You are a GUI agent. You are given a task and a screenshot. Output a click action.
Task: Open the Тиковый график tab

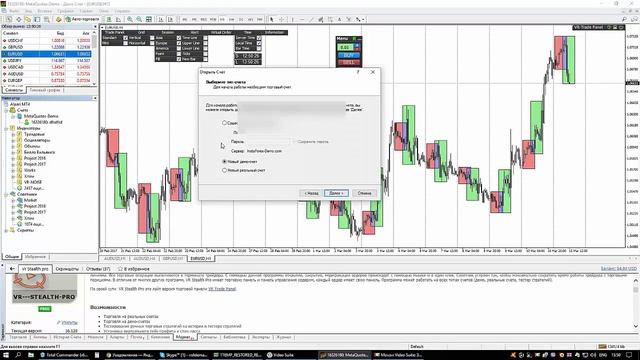tap(45, 90)
